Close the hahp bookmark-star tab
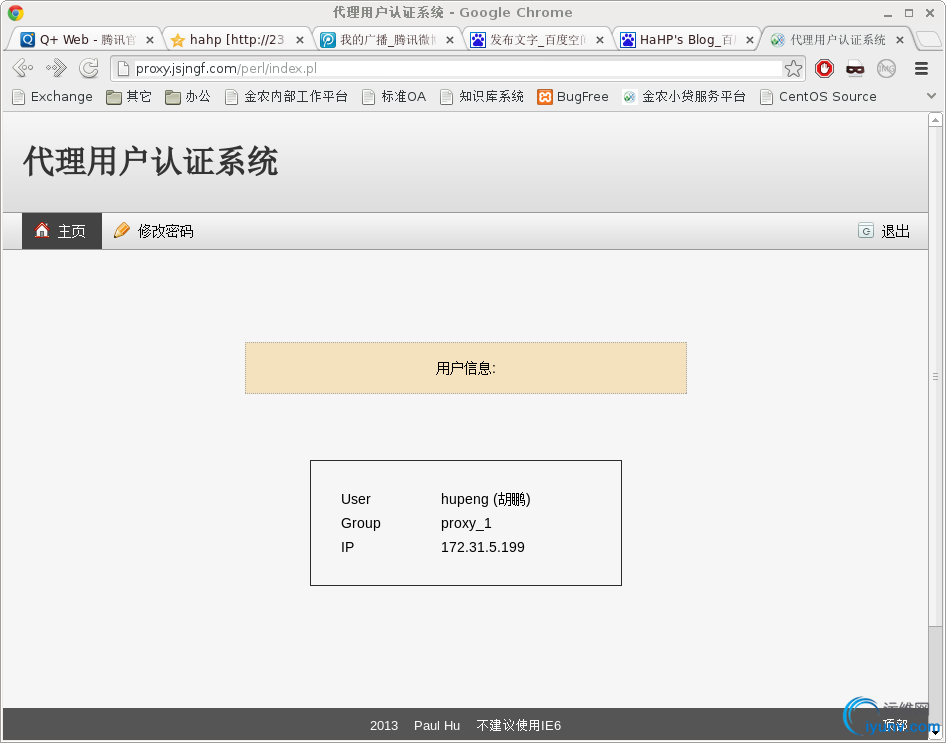The width and height of the screenshot is (946, 743). [x=300, y=40]
